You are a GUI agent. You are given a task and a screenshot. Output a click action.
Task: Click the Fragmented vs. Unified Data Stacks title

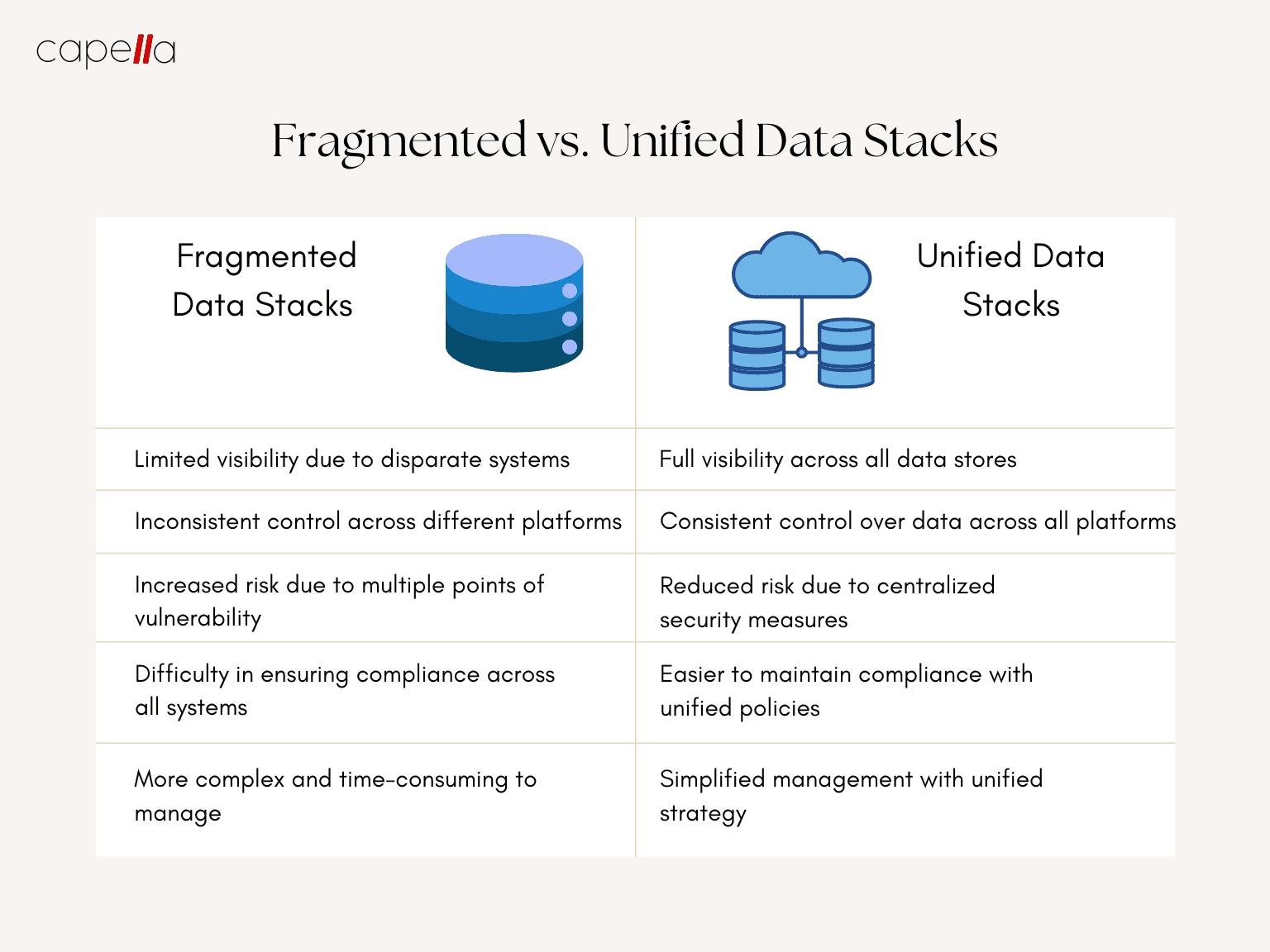[x=635, y=140]
